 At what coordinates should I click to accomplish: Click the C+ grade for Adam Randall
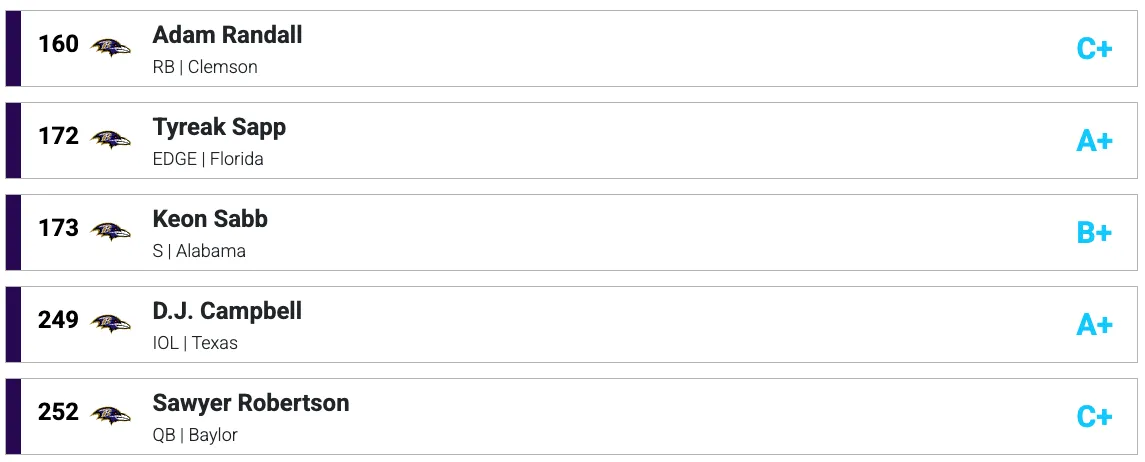click(x=1094, y=49)
